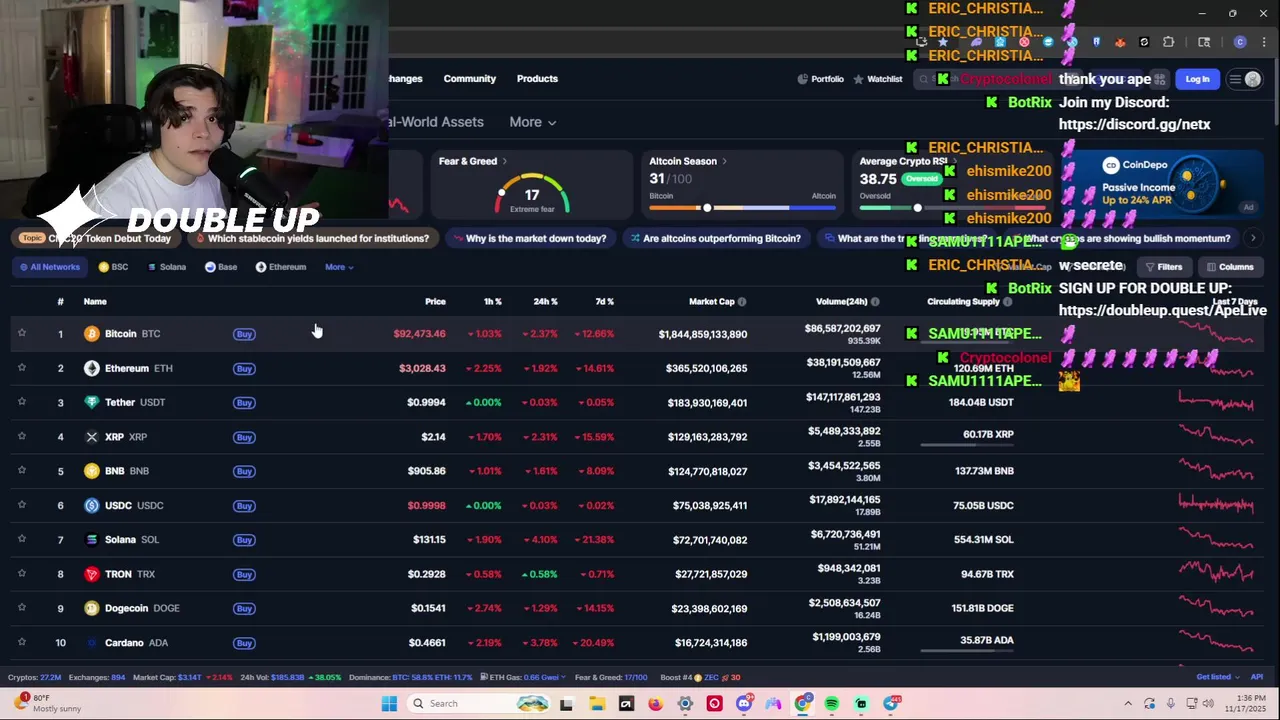Open the Columns selector

(x=1230, y=267)
